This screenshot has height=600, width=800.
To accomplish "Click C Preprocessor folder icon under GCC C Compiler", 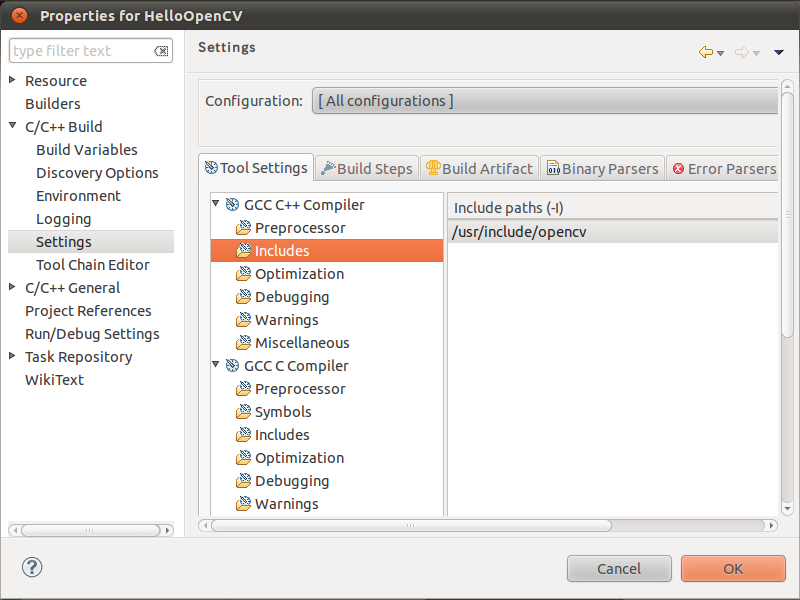I will tap(243, 389).
